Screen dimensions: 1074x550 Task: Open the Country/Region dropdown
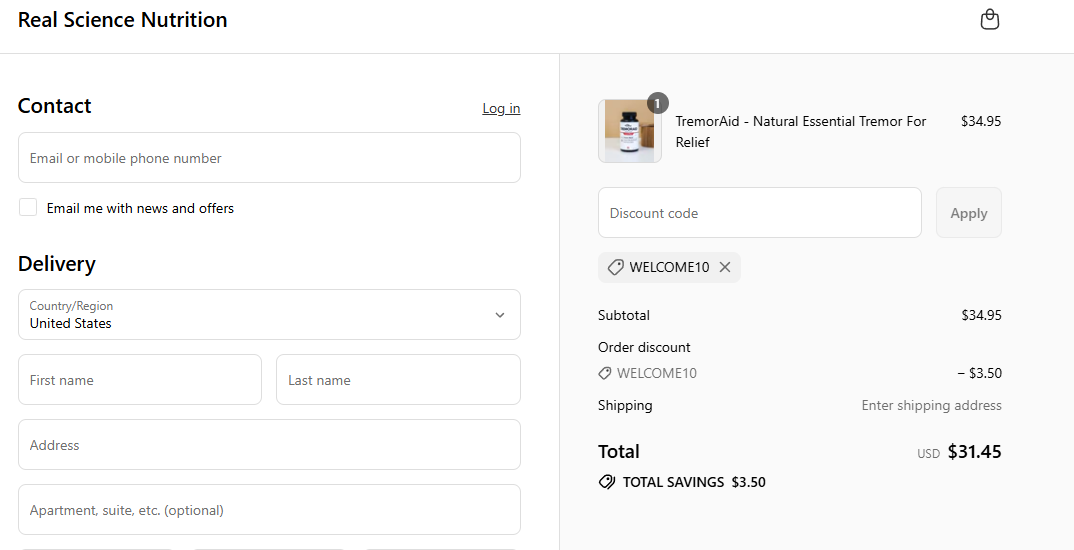[269, 314]
